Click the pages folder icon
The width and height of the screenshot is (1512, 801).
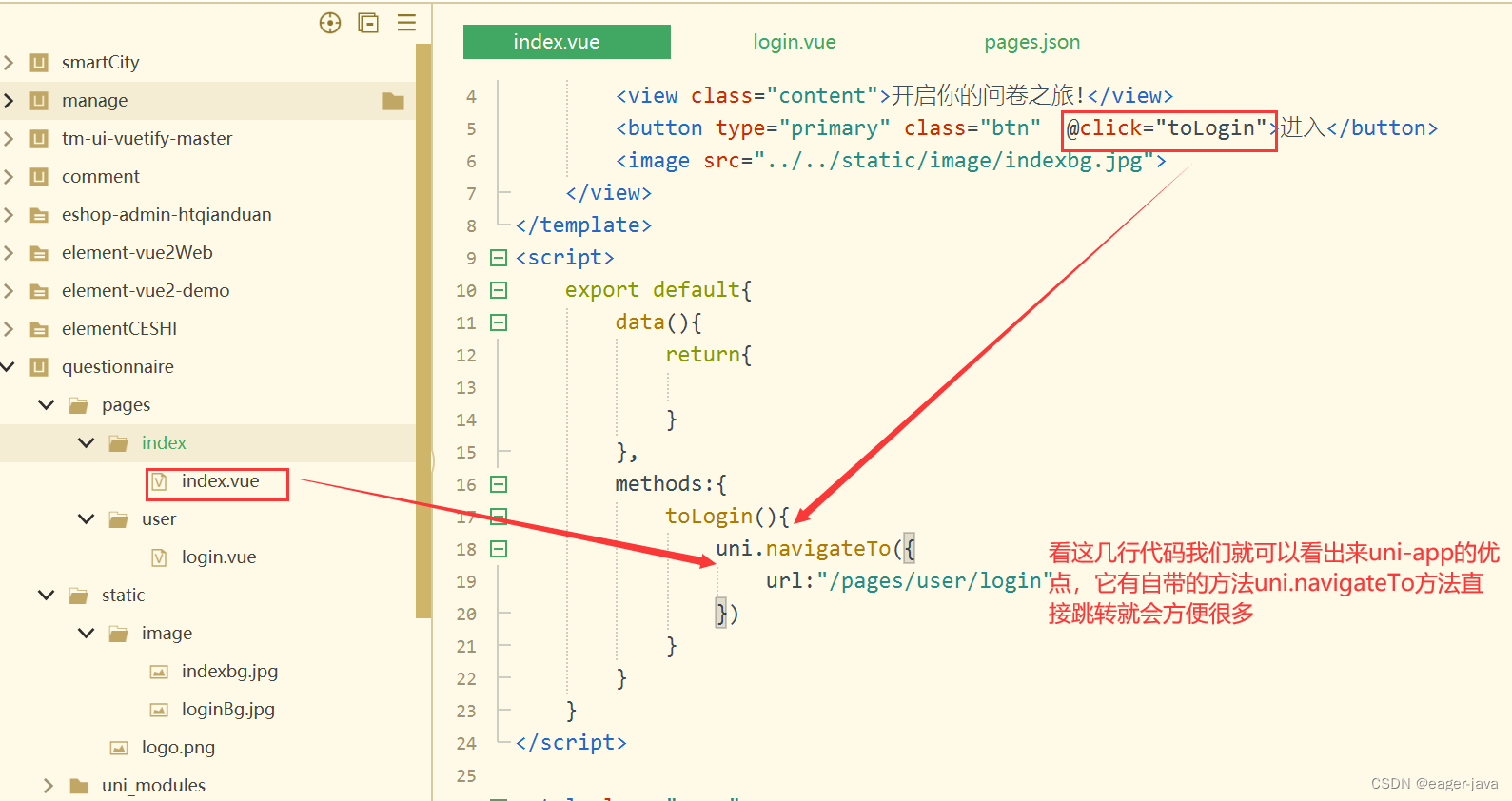pos(79,405)
